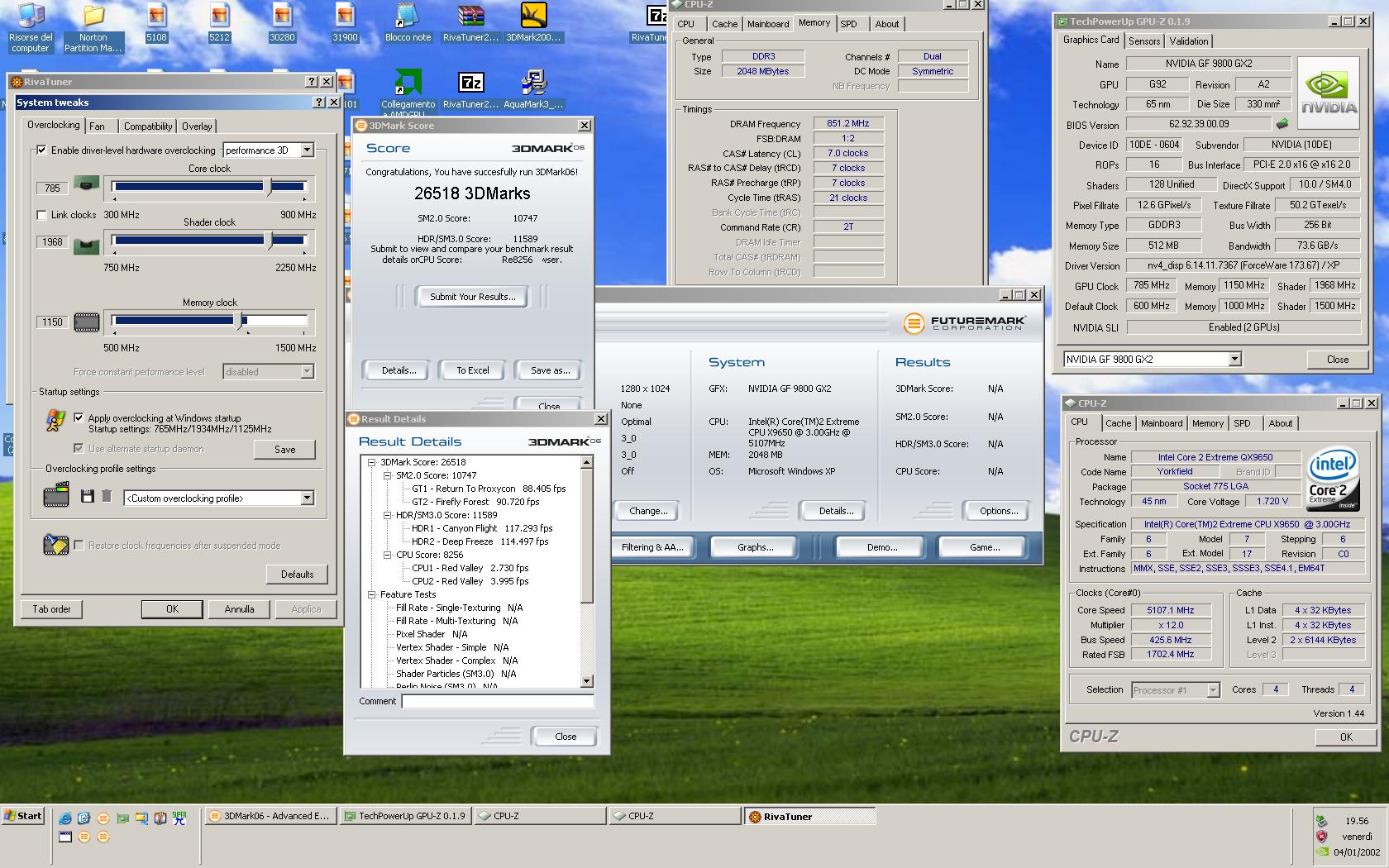This screenshot has width=1389, height=868.
Task: Click the Result Details scrollbar down arrow
Action: (x=587, y=681)
